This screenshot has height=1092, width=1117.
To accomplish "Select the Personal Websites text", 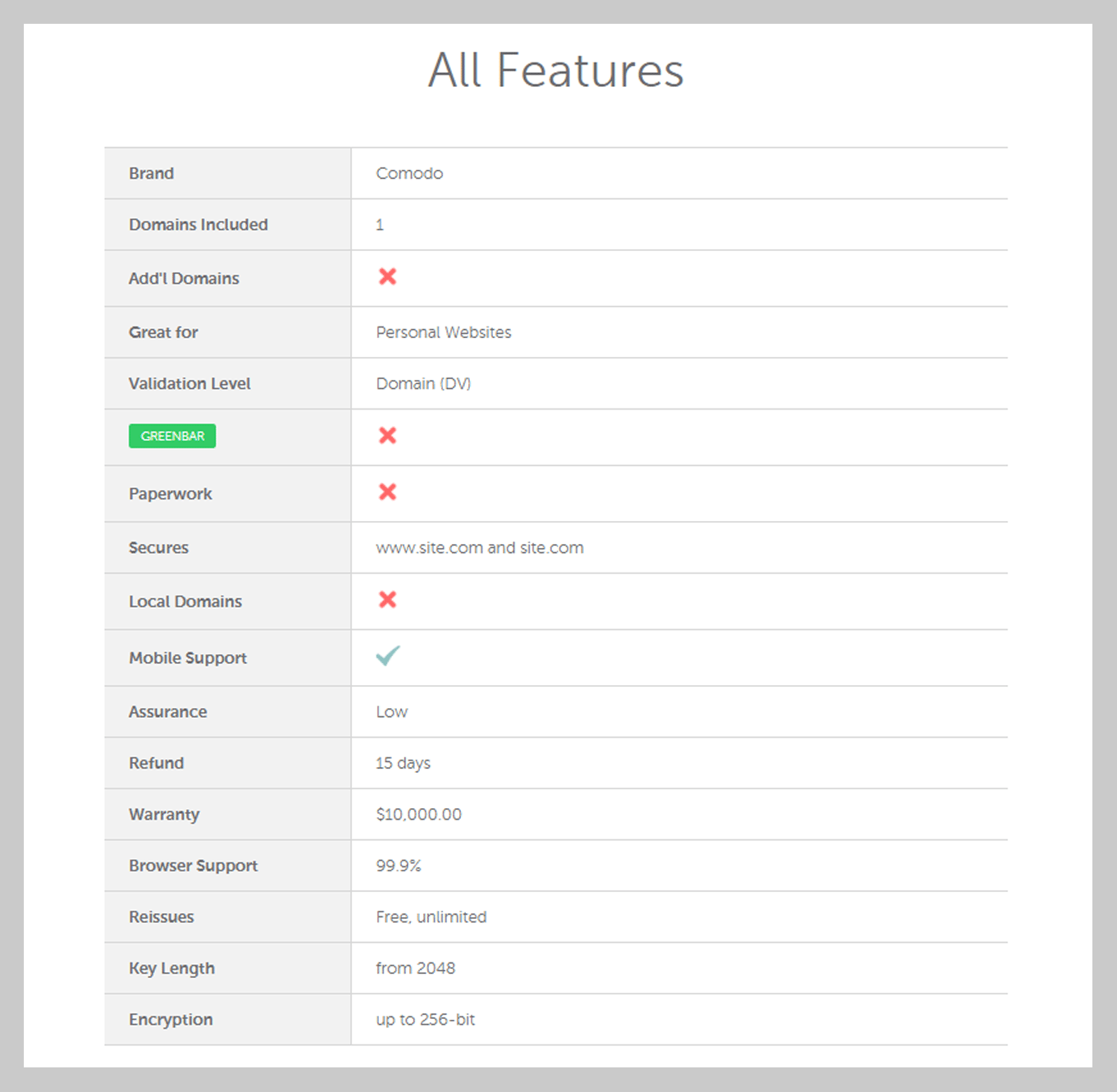I will [443, 332].
